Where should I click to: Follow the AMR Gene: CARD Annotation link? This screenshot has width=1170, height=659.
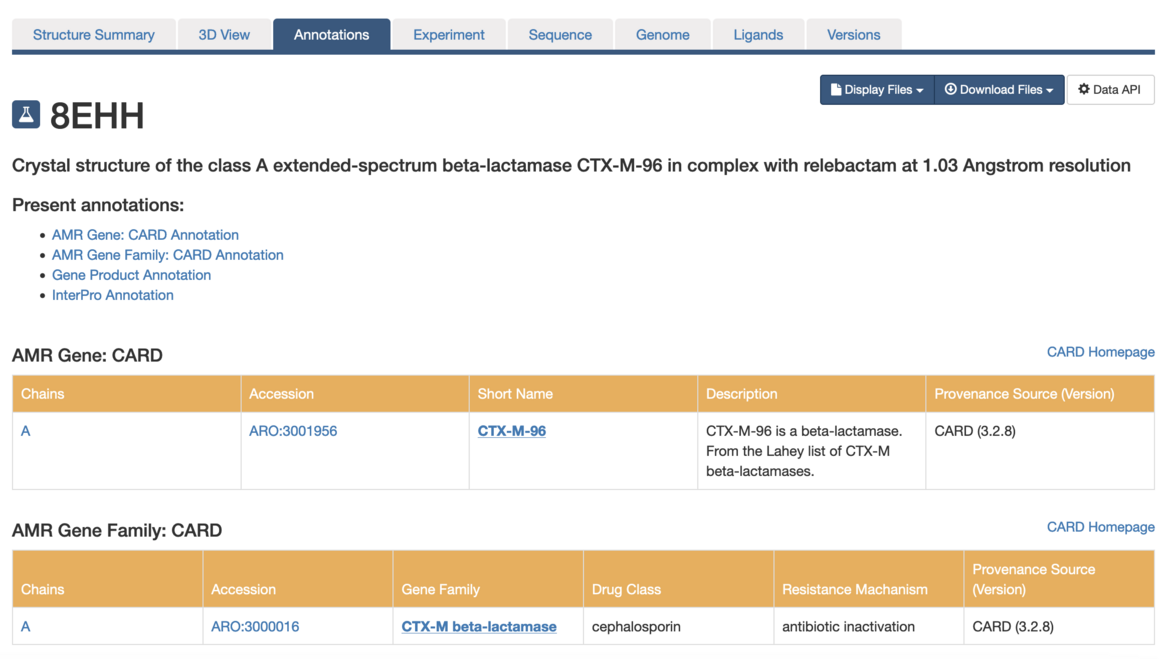145,234
